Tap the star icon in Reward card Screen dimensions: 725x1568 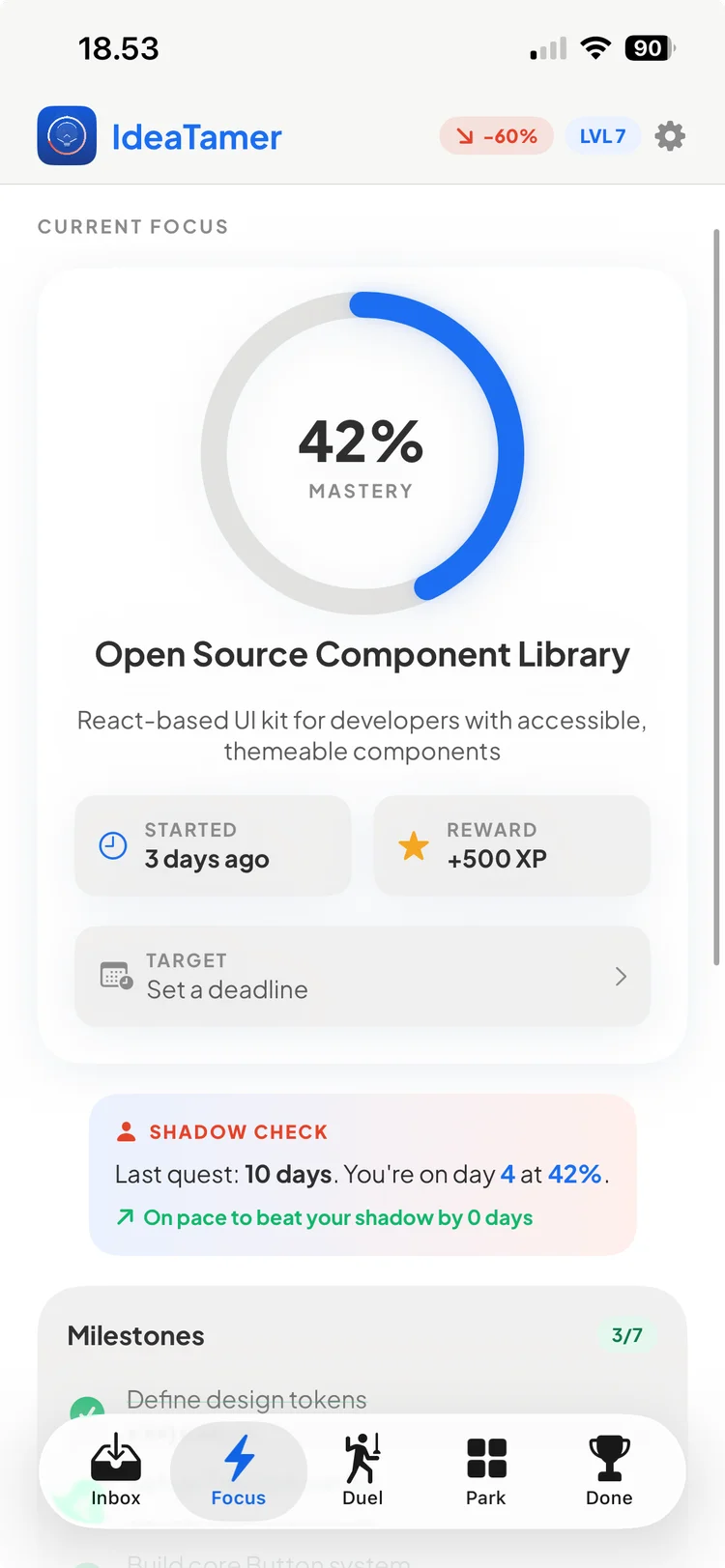point(414,845)
